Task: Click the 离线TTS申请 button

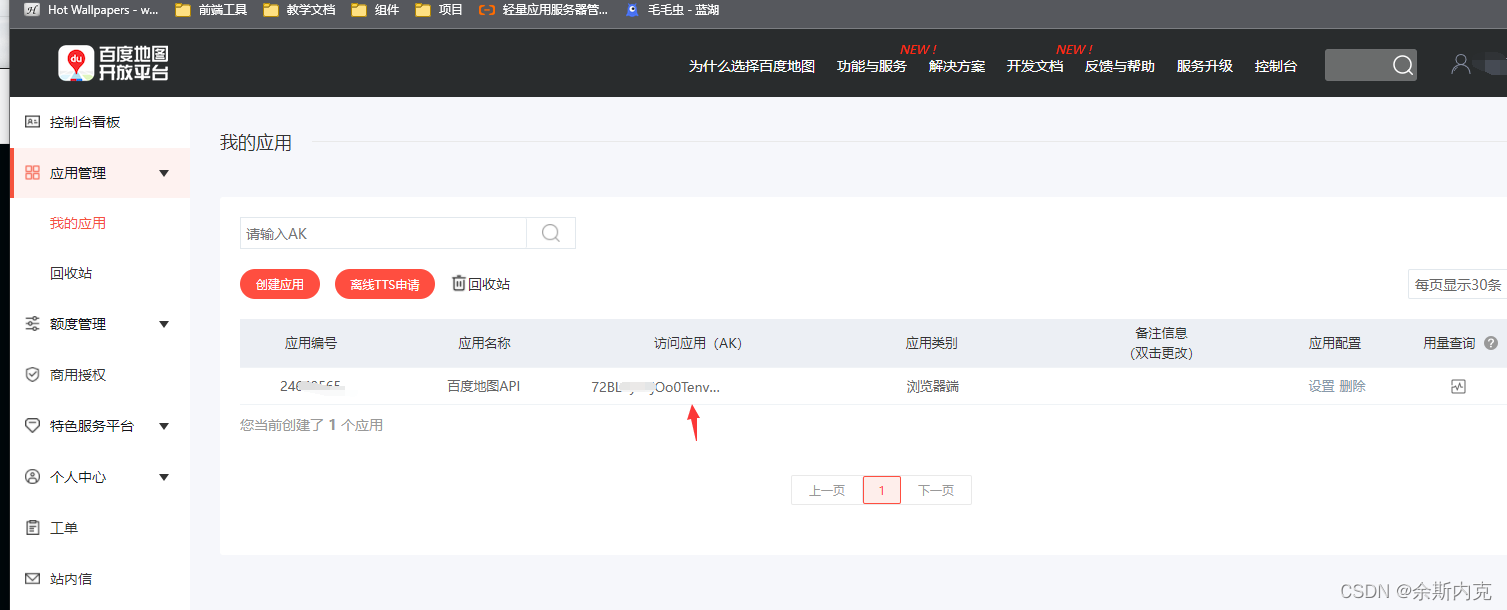Action: tap(385, 284)
